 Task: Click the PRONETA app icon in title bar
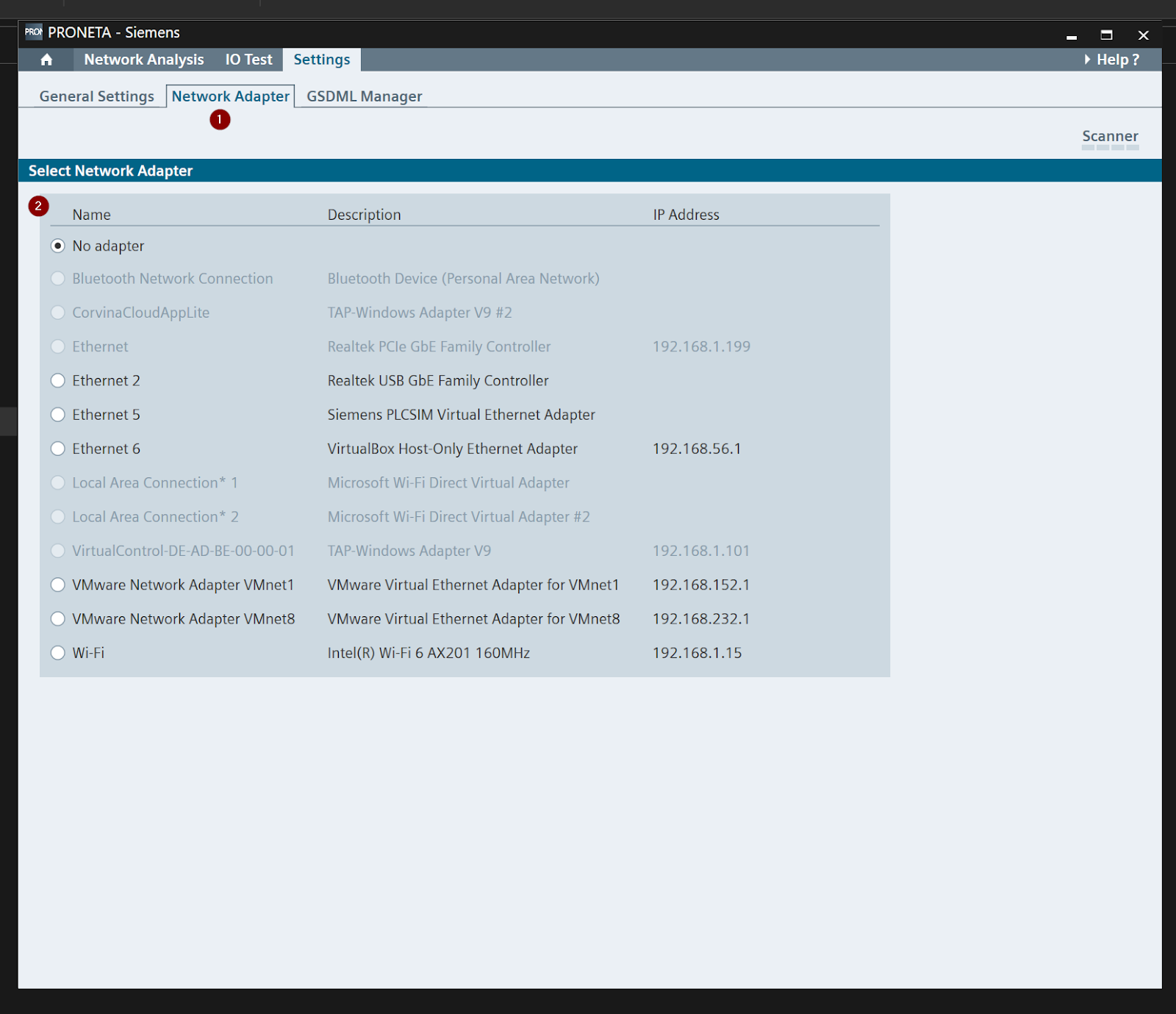point(33,32)
